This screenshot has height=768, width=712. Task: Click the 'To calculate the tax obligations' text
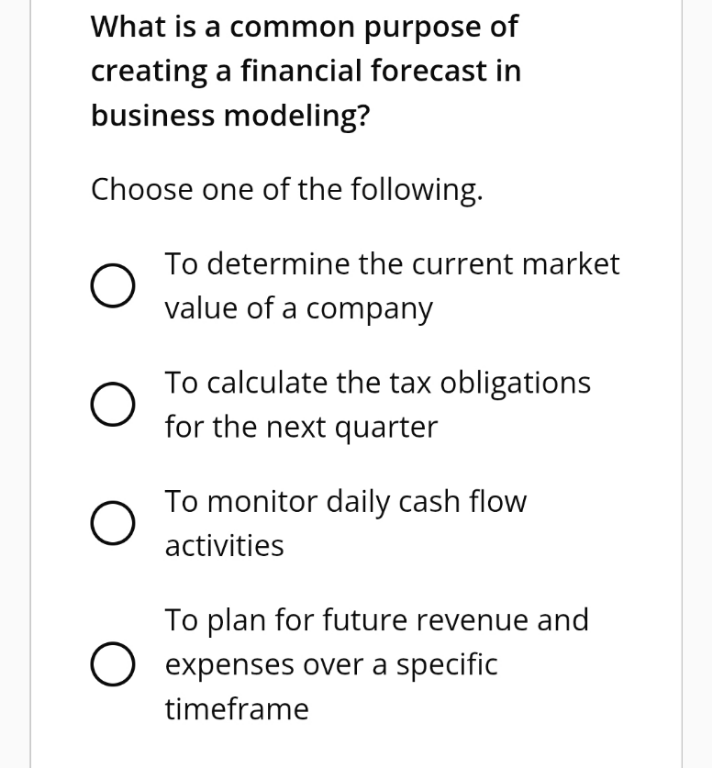[x=378, y=383]
